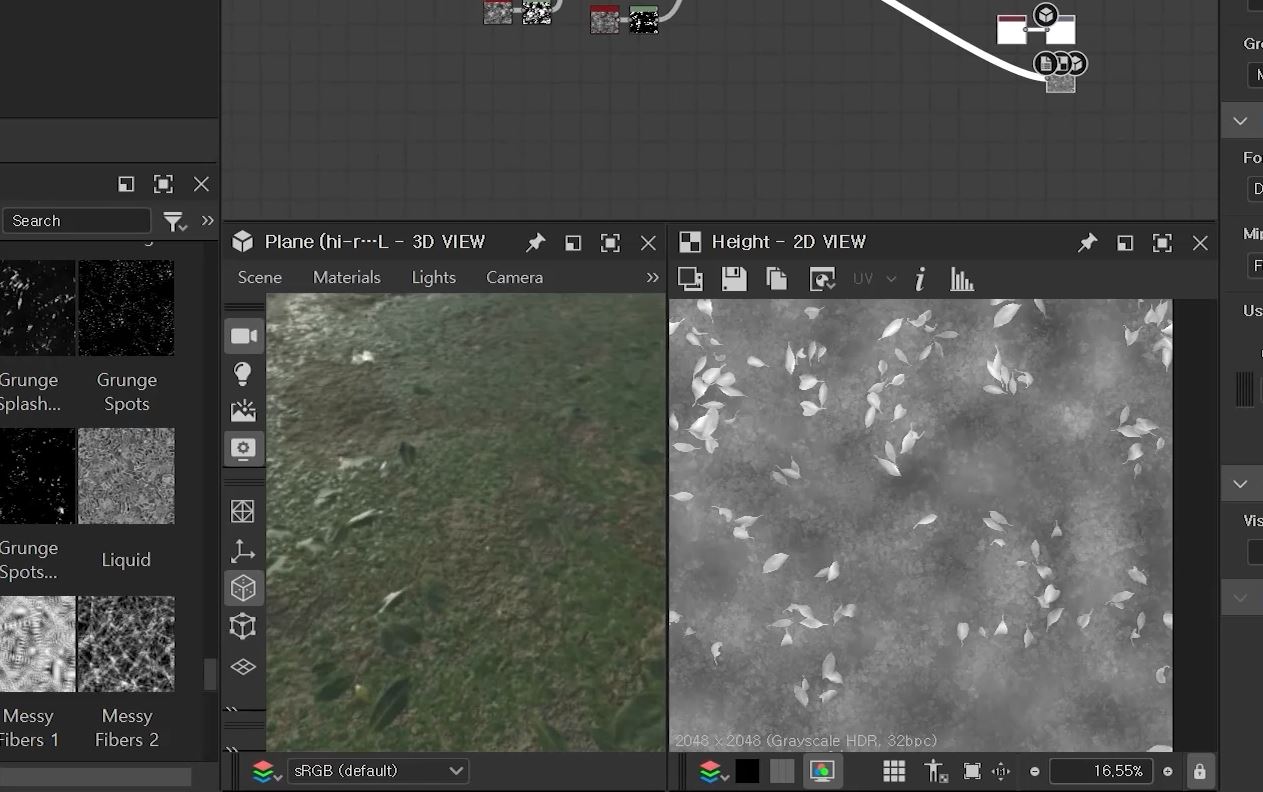Toggle tiling grid in 2D view bottom bar

click(x=894, y=771)
